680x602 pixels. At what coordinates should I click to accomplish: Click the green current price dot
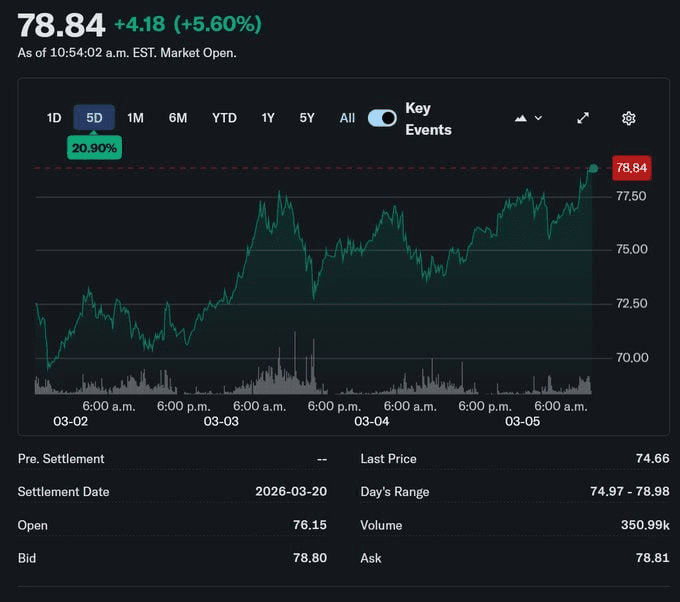point(593,168)
